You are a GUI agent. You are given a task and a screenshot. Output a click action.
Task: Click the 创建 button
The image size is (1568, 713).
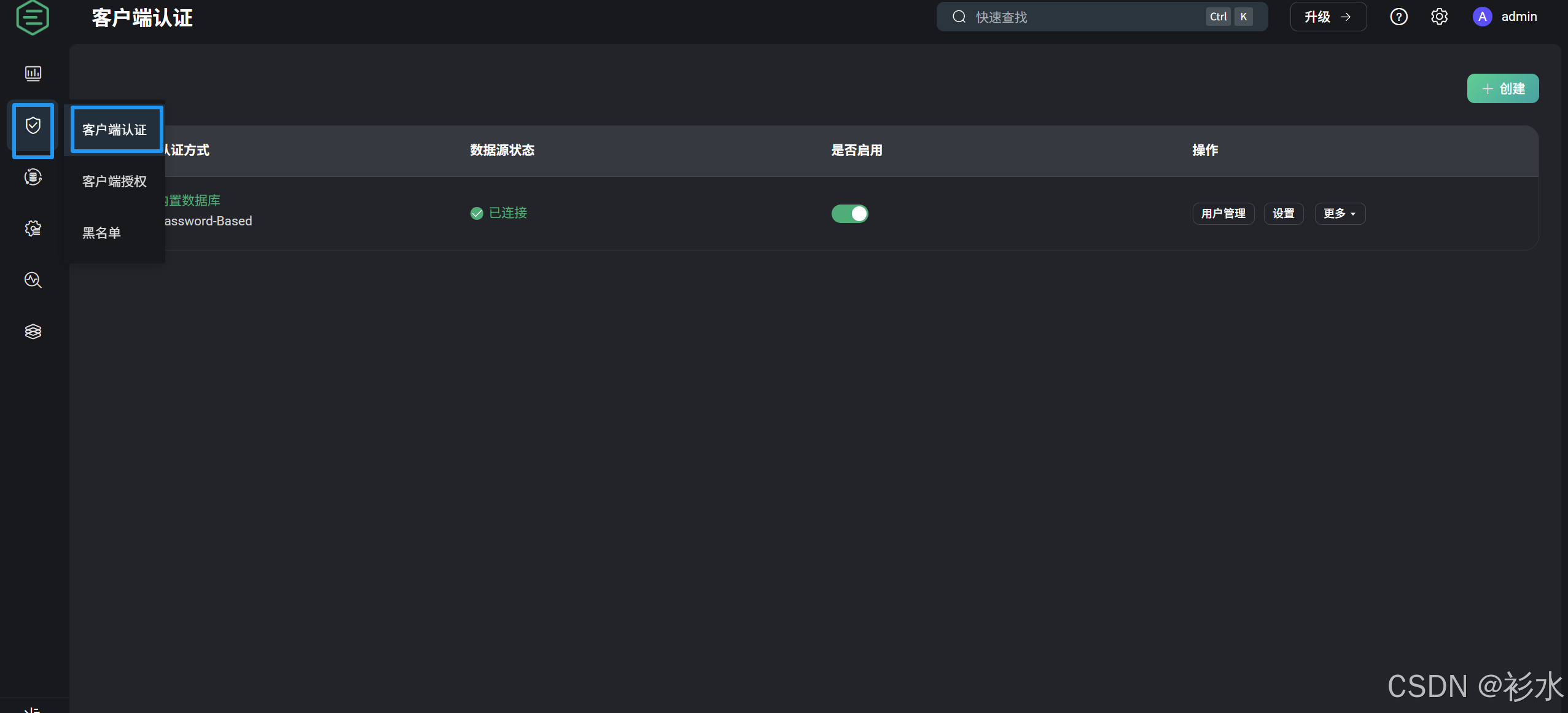[1502, 88]
